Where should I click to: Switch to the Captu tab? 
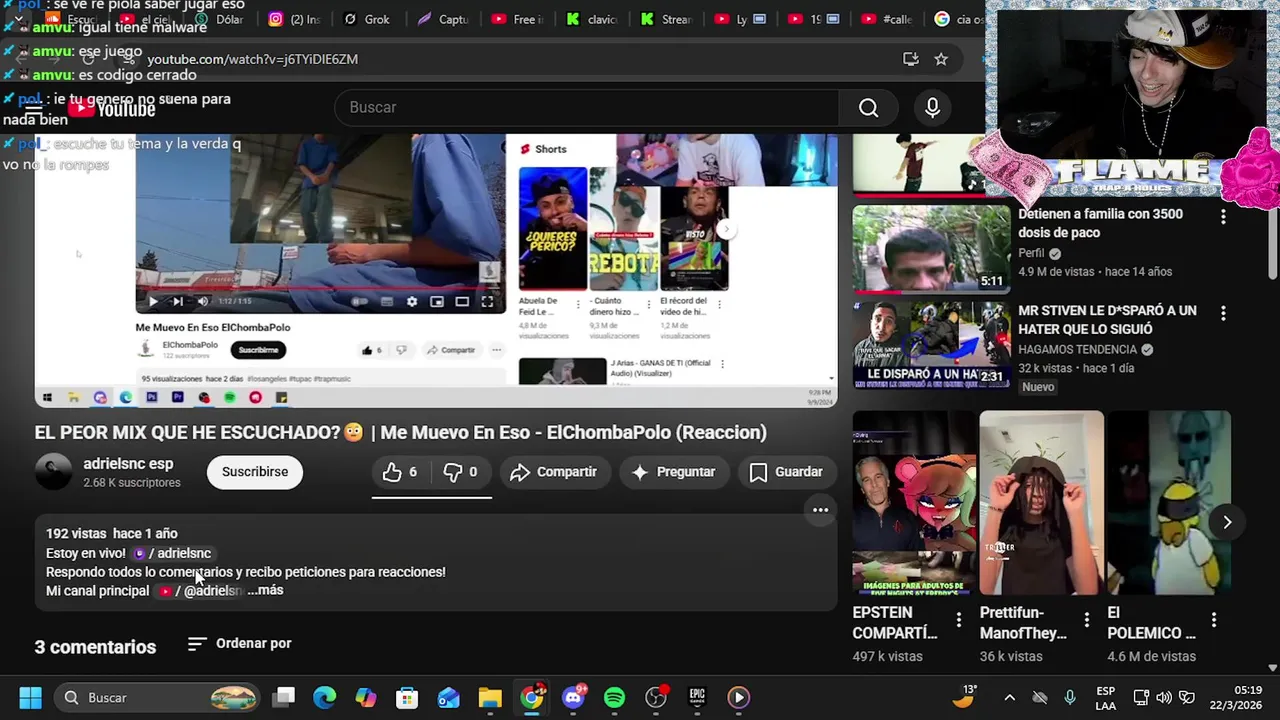[442, 19]
